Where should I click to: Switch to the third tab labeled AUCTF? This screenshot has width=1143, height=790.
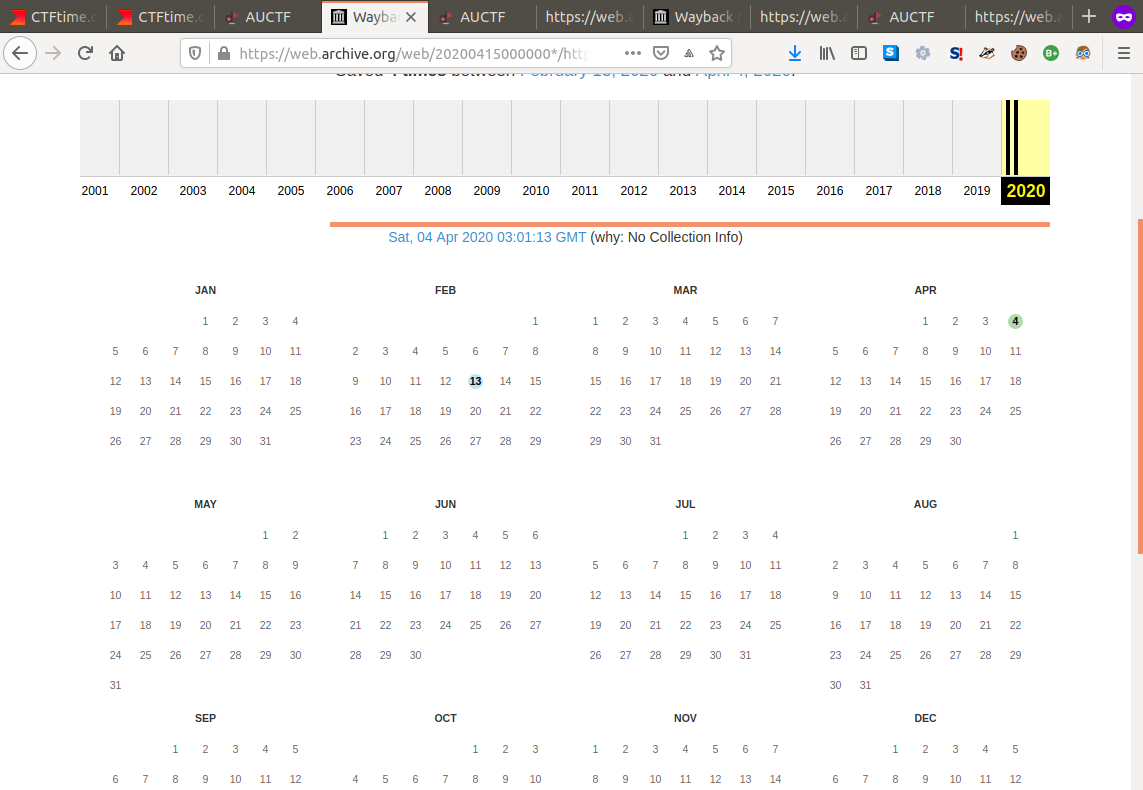click(x=268, y=17)
